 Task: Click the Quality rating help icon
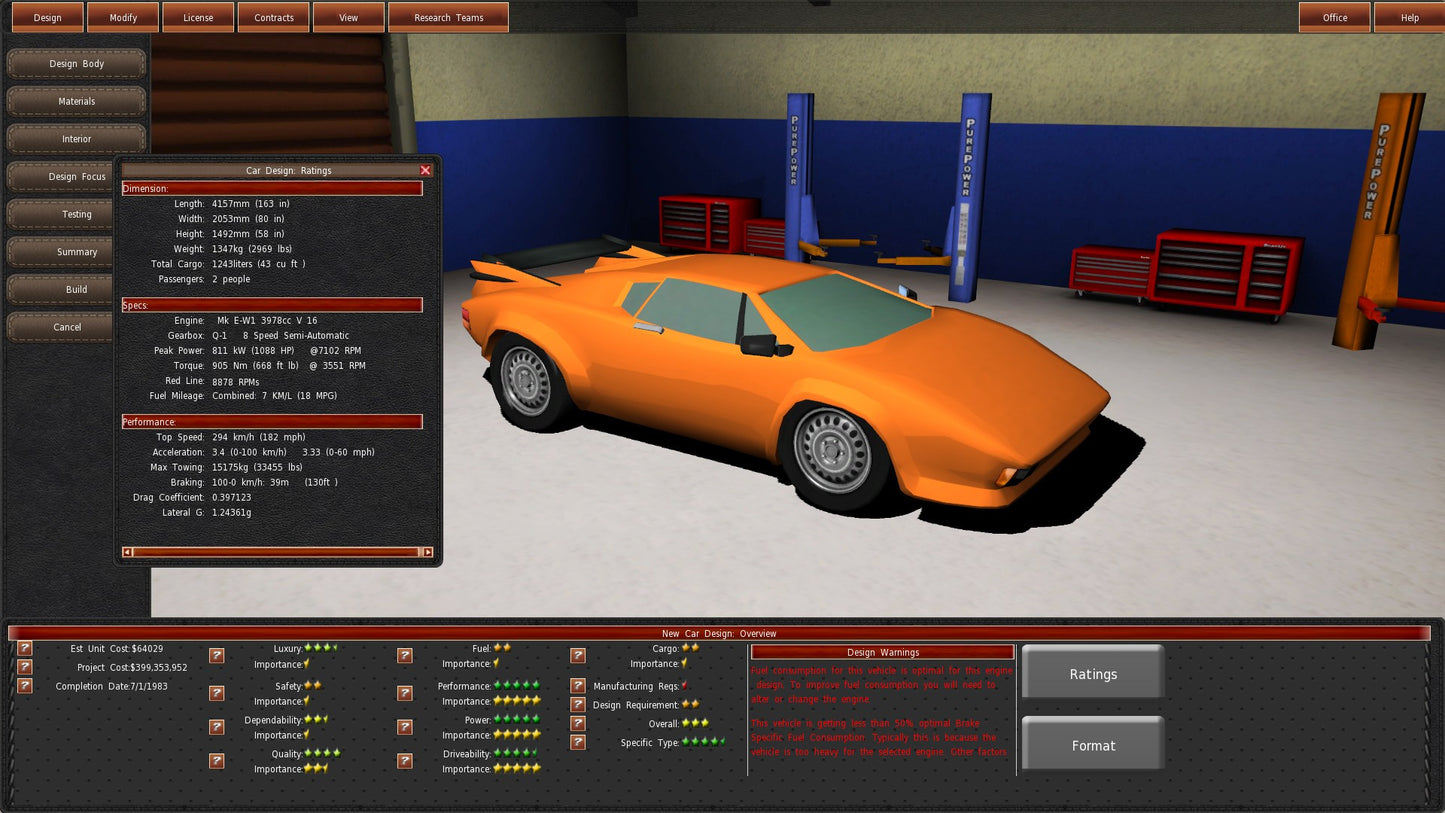pyautogui.click(x=216, y=761)
